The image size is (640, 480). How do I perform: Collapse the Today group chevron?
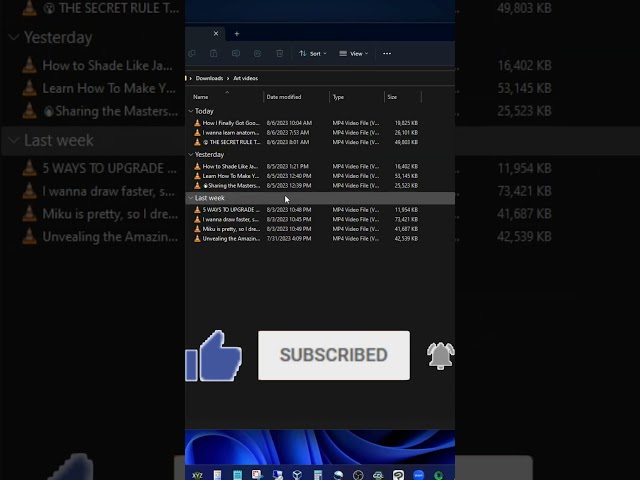pyautogui.click(x=191, y=111)
